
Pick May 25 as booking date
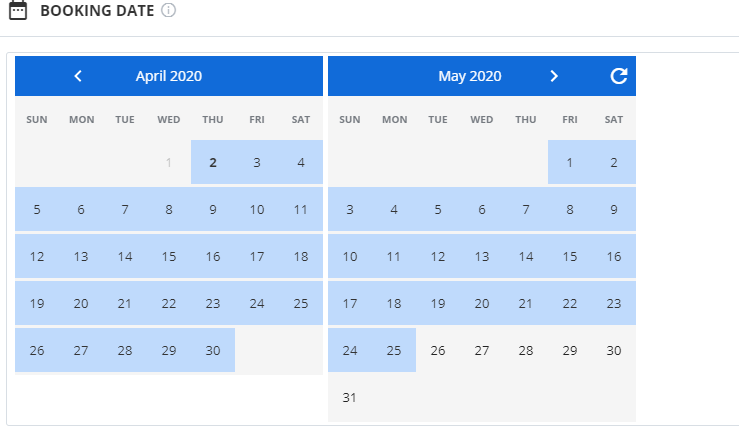click(x=394, y=351)
